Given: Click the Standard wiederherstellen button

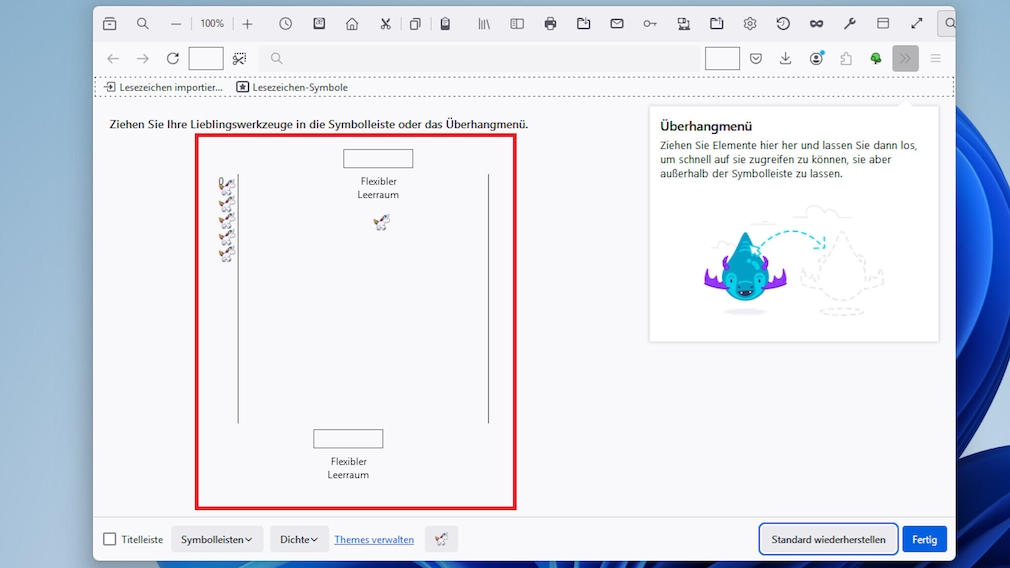Looking at the screenshot, I should 828,539.
